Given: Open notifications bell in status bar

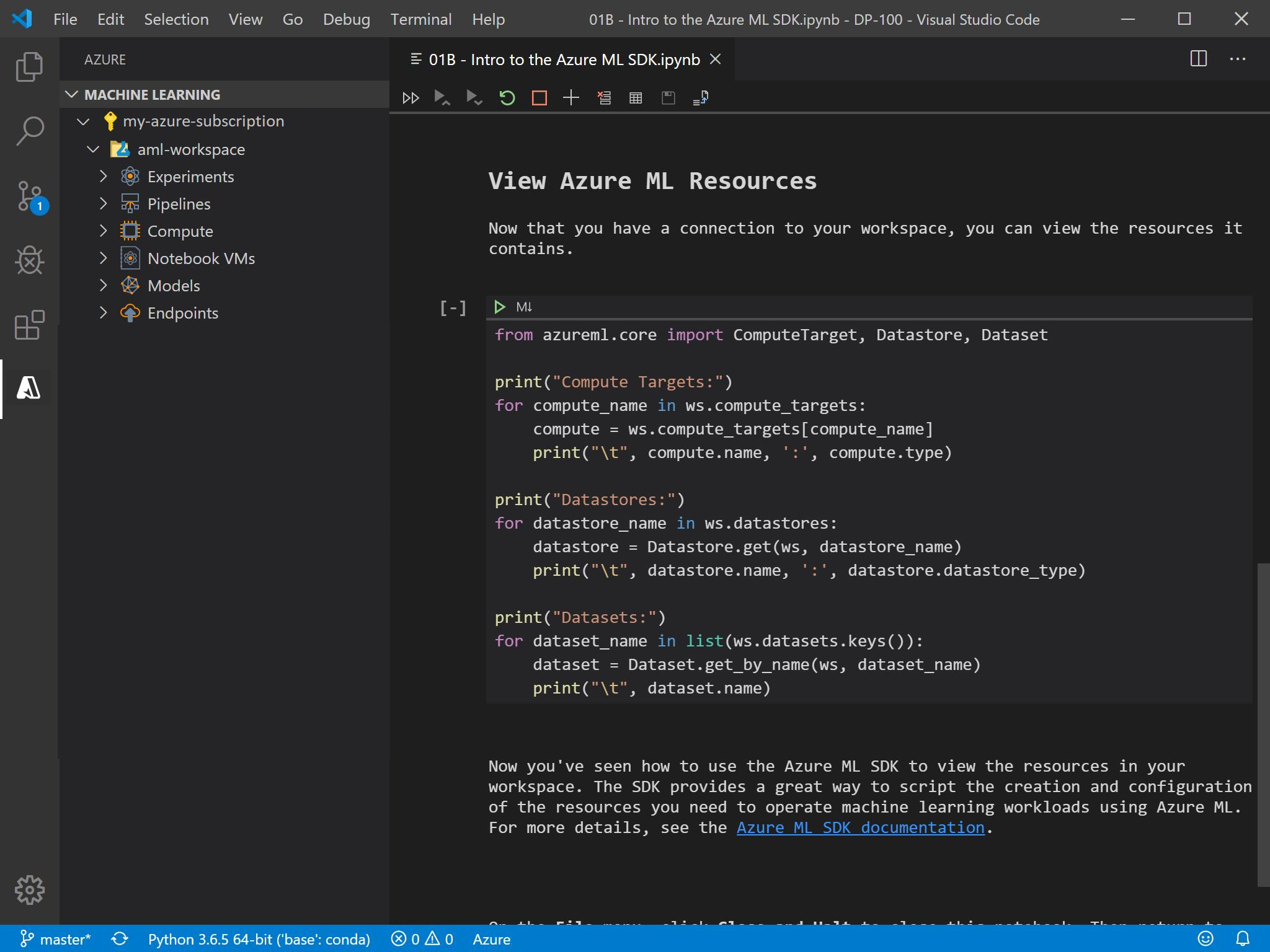Looking at the screenshot, I should 1243,939.
